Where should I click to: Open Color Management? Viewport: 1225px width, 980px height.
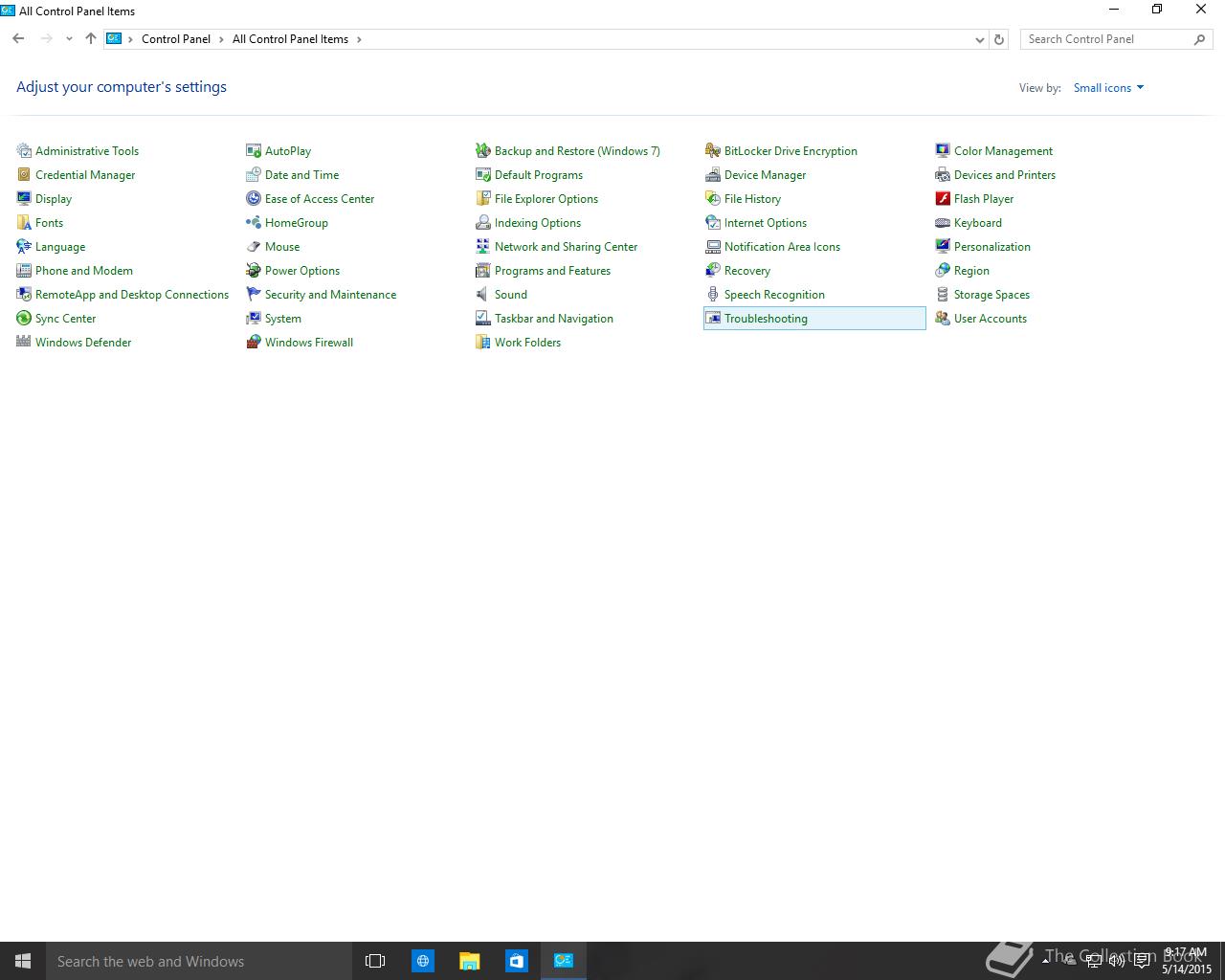(1003, 151)
